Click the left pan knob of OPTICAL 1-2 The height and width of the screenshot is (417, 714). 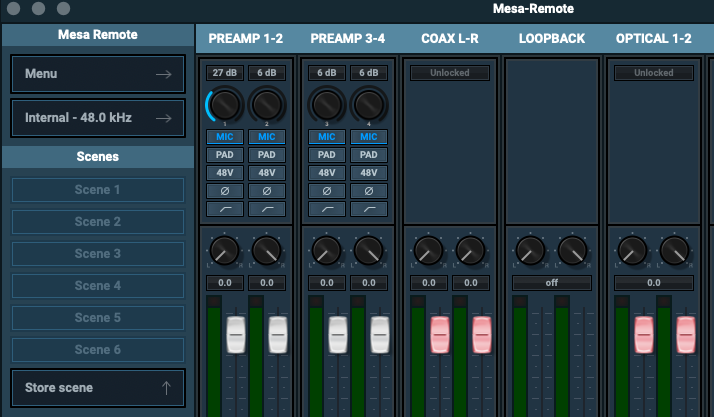tap(632, 250)
